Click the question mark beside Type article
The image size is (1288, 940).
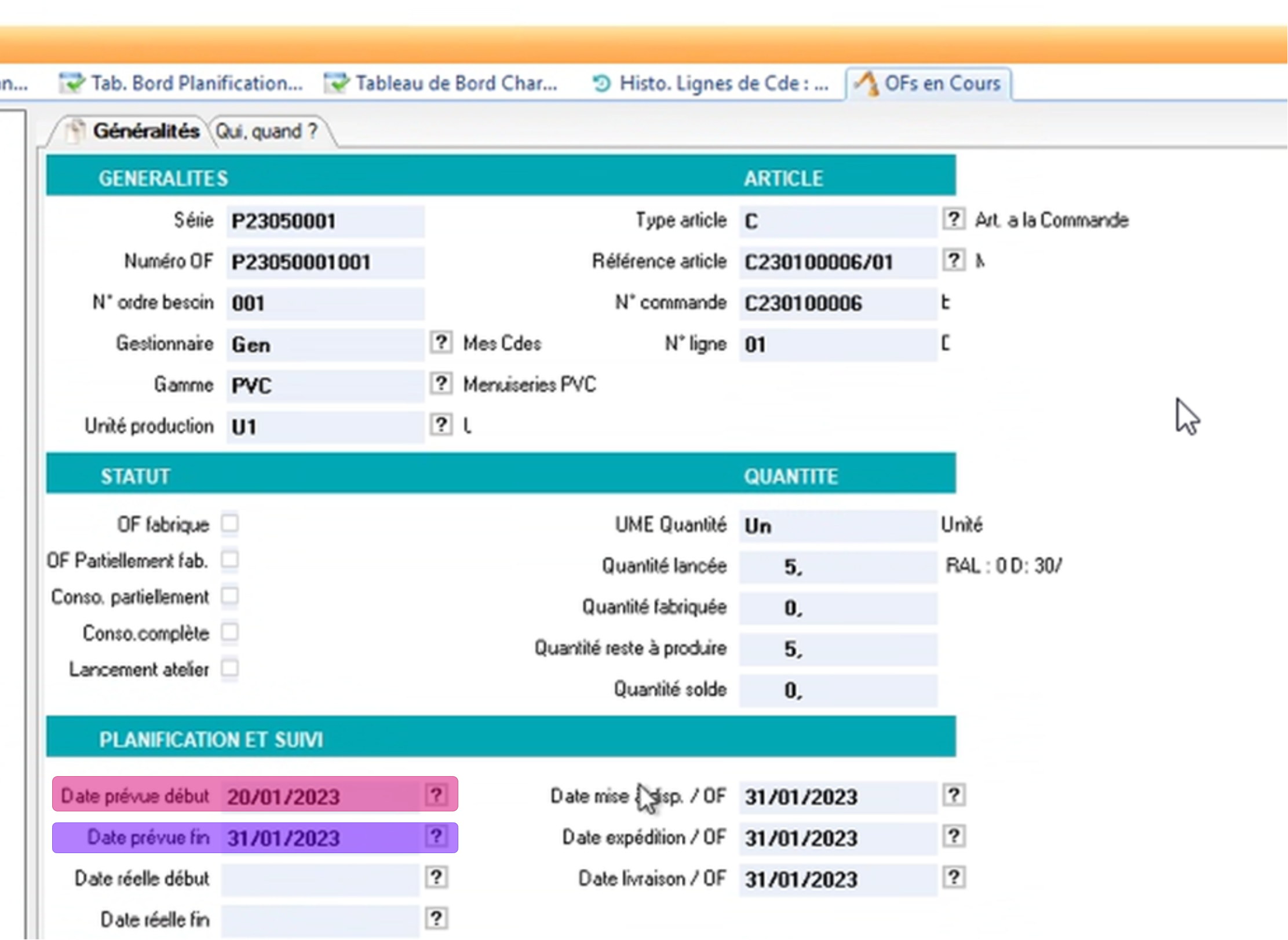(954, 219)
